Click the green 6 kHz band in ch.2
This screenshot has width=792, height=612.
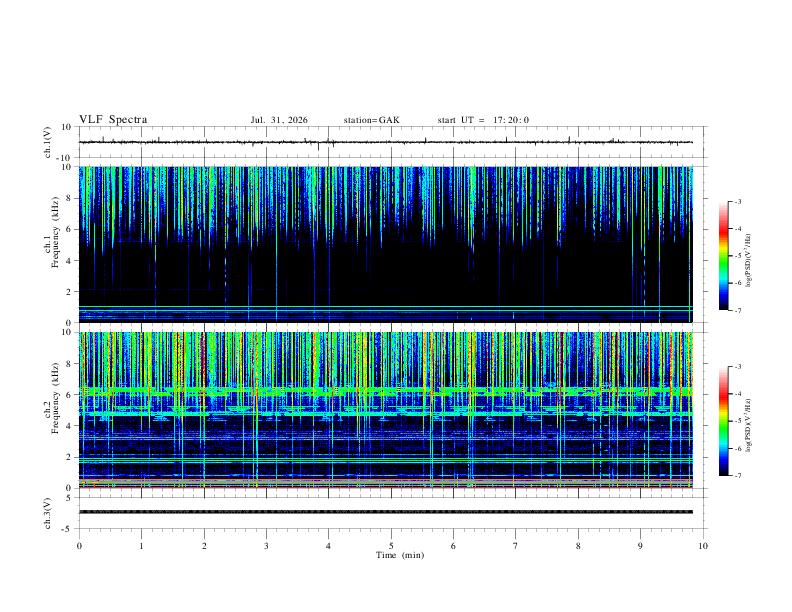tap(386, 391)
